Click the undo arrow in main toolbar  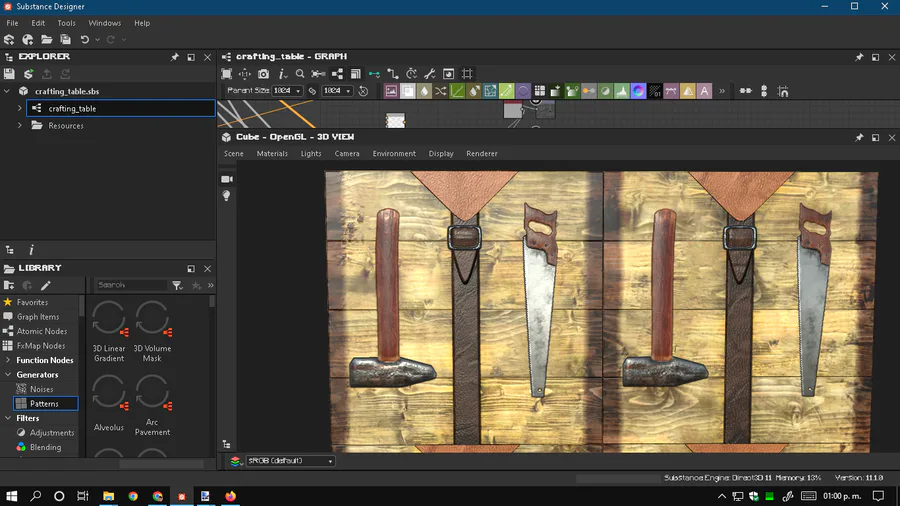click(85, 40)
